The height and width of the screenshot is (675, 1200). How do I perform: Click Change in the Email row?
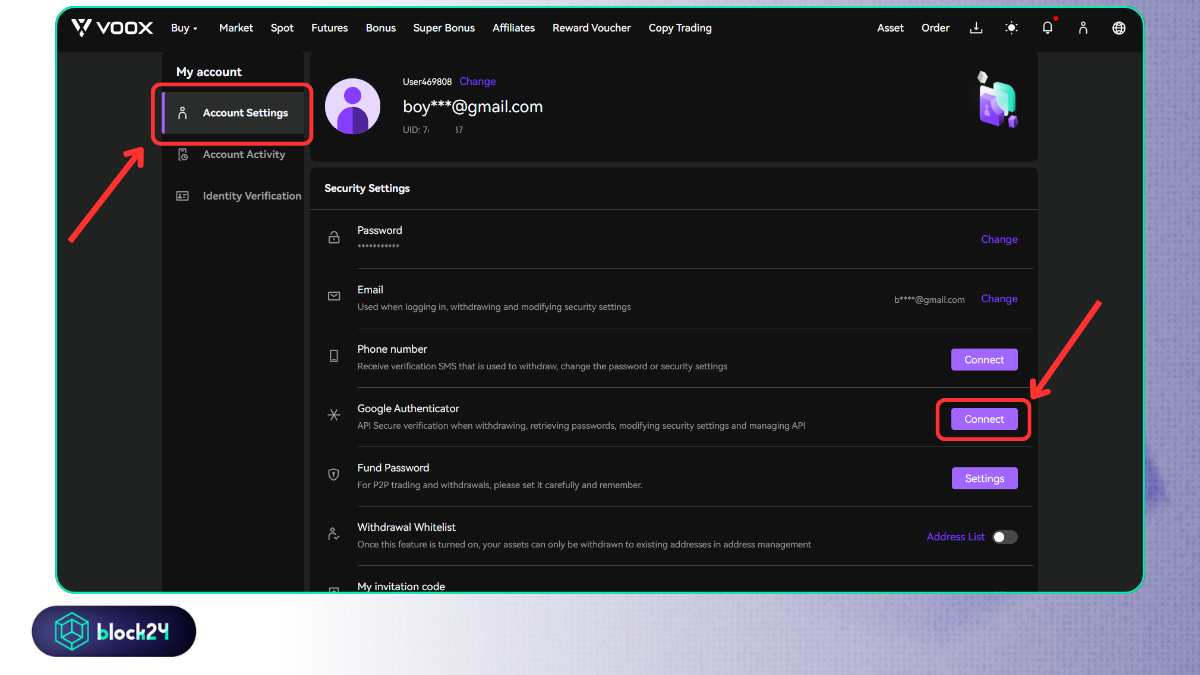click(x=999, y=299)
